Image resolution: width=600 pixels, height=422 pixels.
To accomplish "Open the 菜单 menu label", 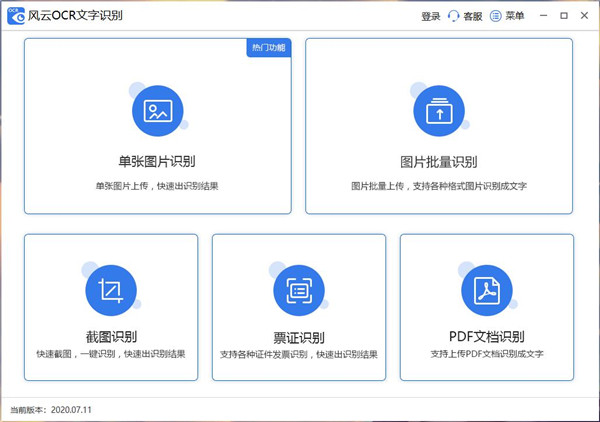I will 515,16.
